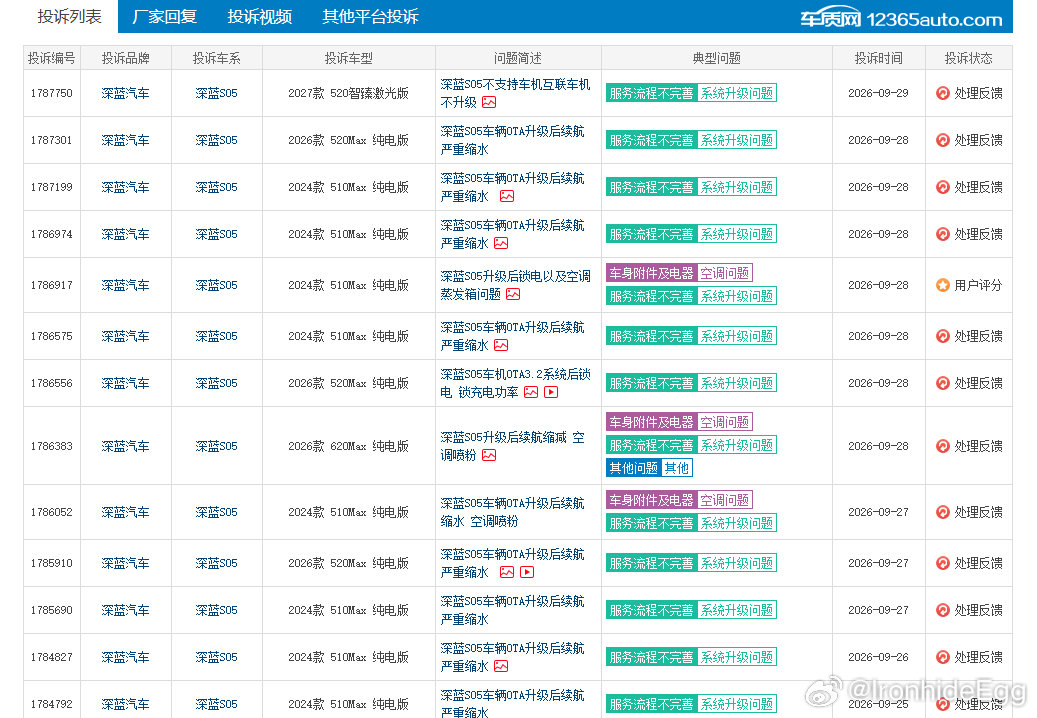Click the 投诉时间 column header
Image resolution: width=1037 pixels, height=718 pixels.
(x=878, y=58)
